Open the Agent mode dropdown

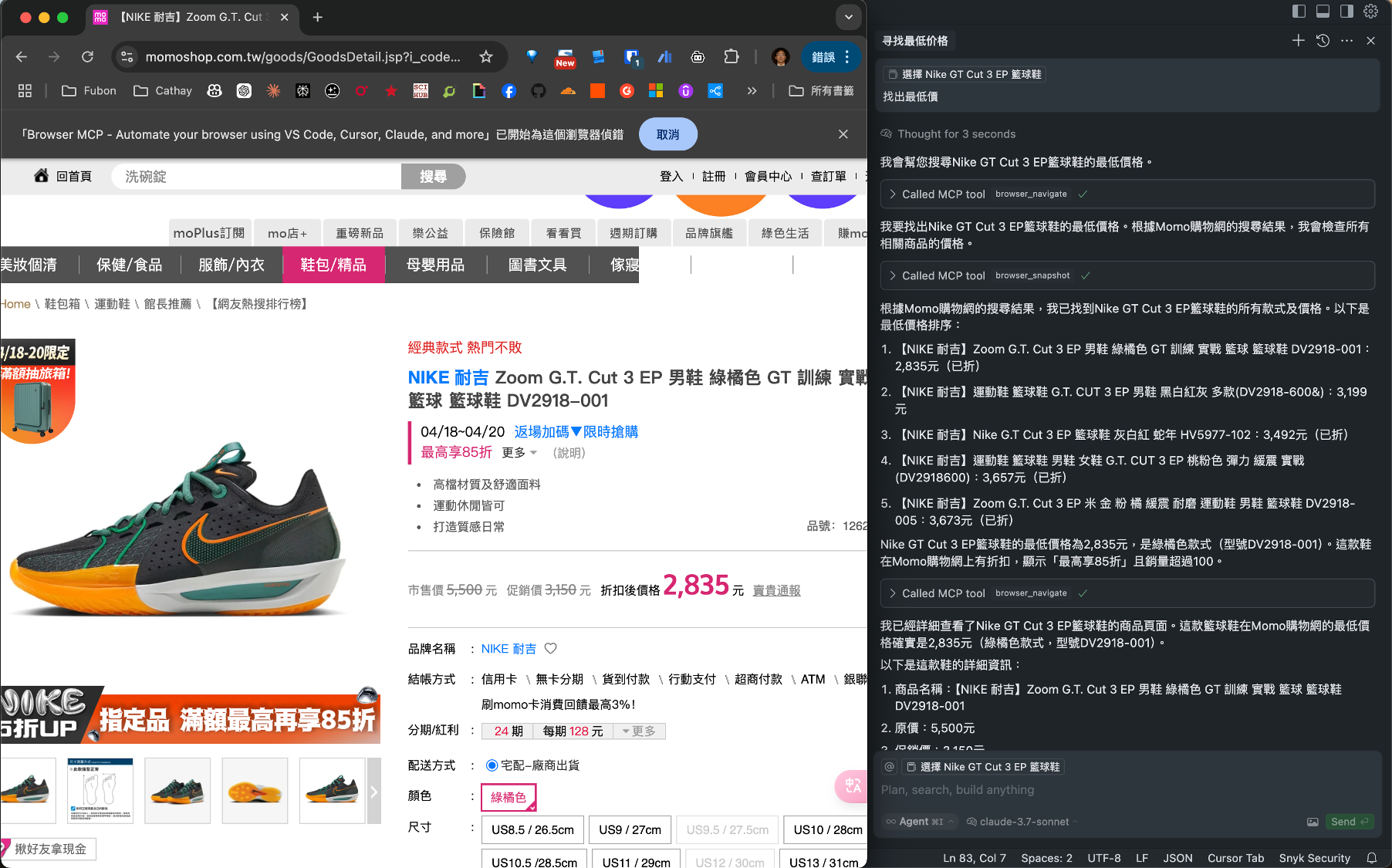pyautogui.click(x=920, y=822)
